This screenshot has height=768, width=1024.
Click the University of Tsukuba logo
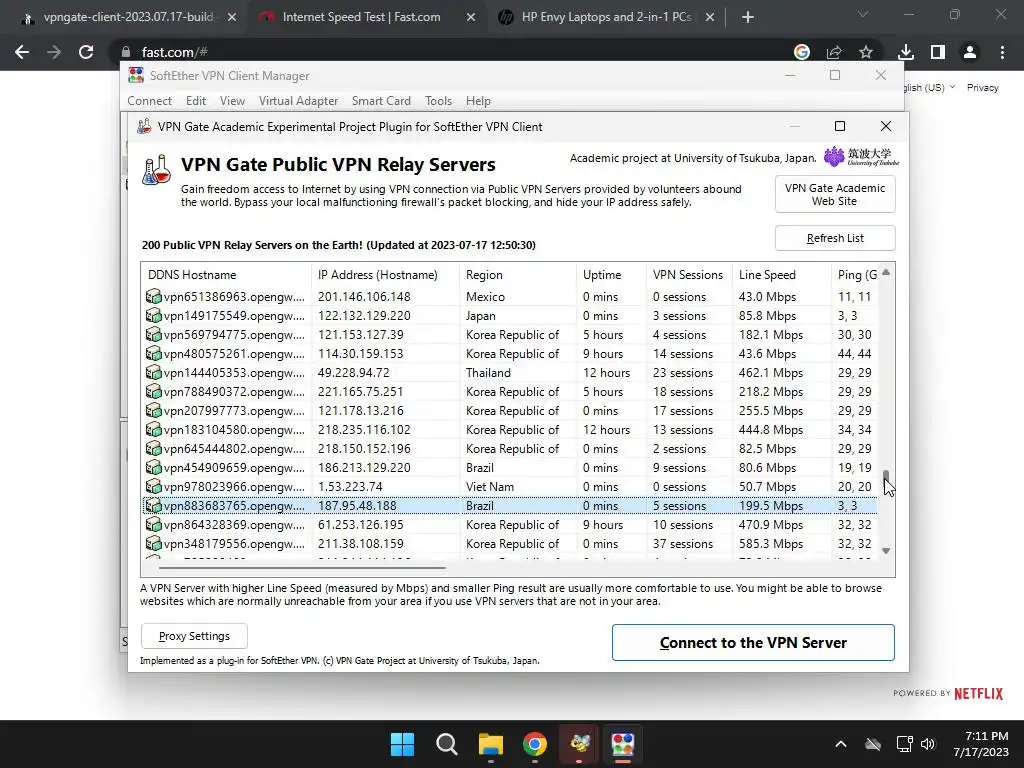861,157
